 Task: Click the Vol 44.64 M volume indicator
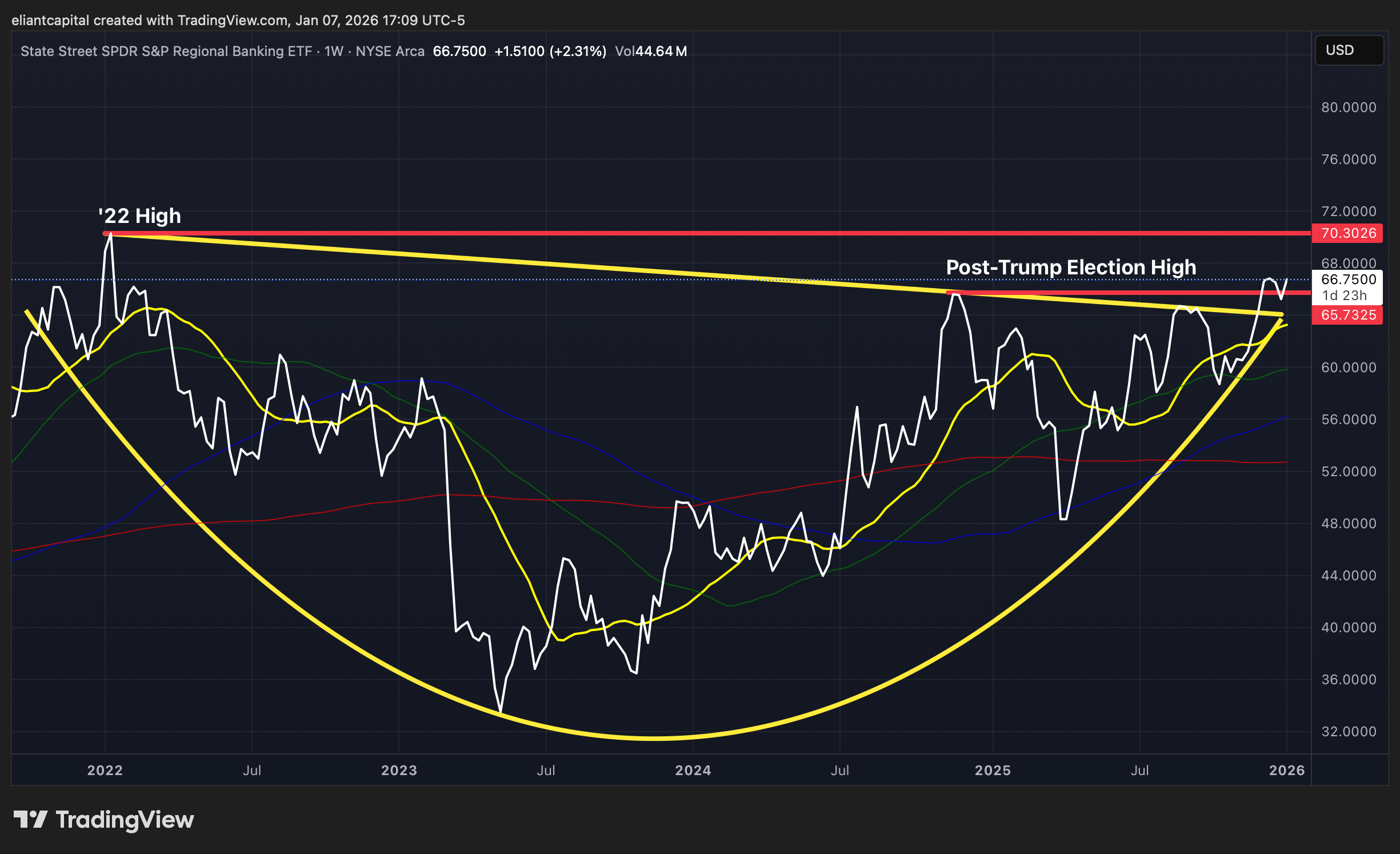click(x=650, y=51)
